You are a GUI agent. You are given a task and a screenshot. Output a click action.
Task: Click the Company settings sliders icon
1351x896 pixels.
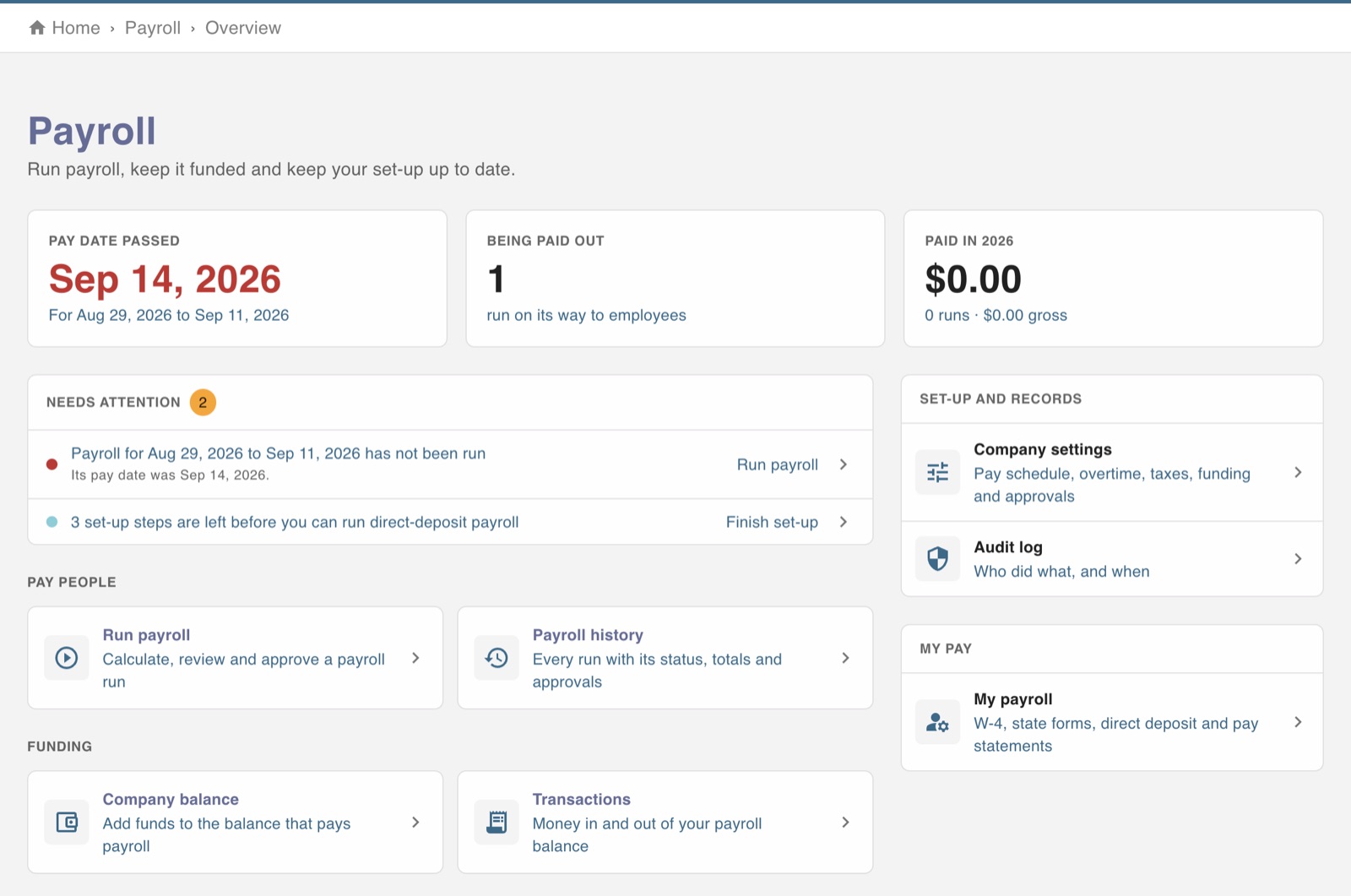click(937, 472)
